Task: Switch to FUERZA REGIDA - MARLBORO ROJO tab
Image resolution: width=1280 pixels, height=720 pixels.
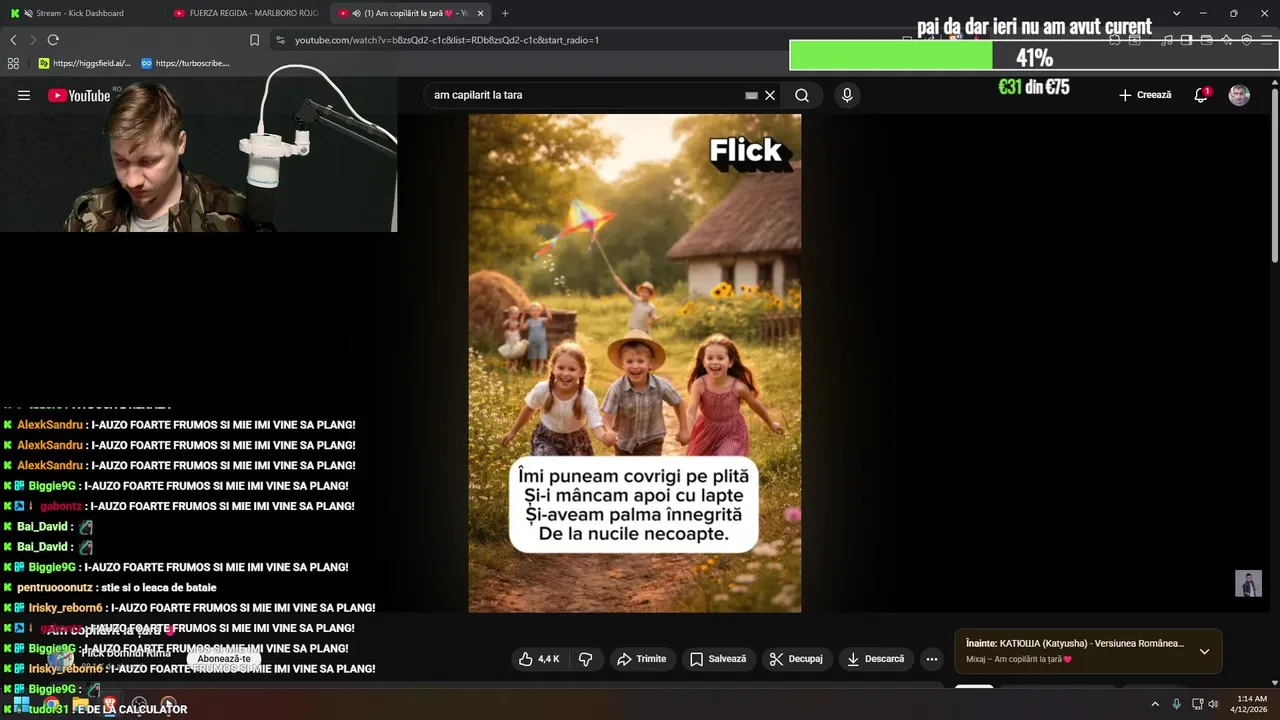Action: [x=246, y=13]
